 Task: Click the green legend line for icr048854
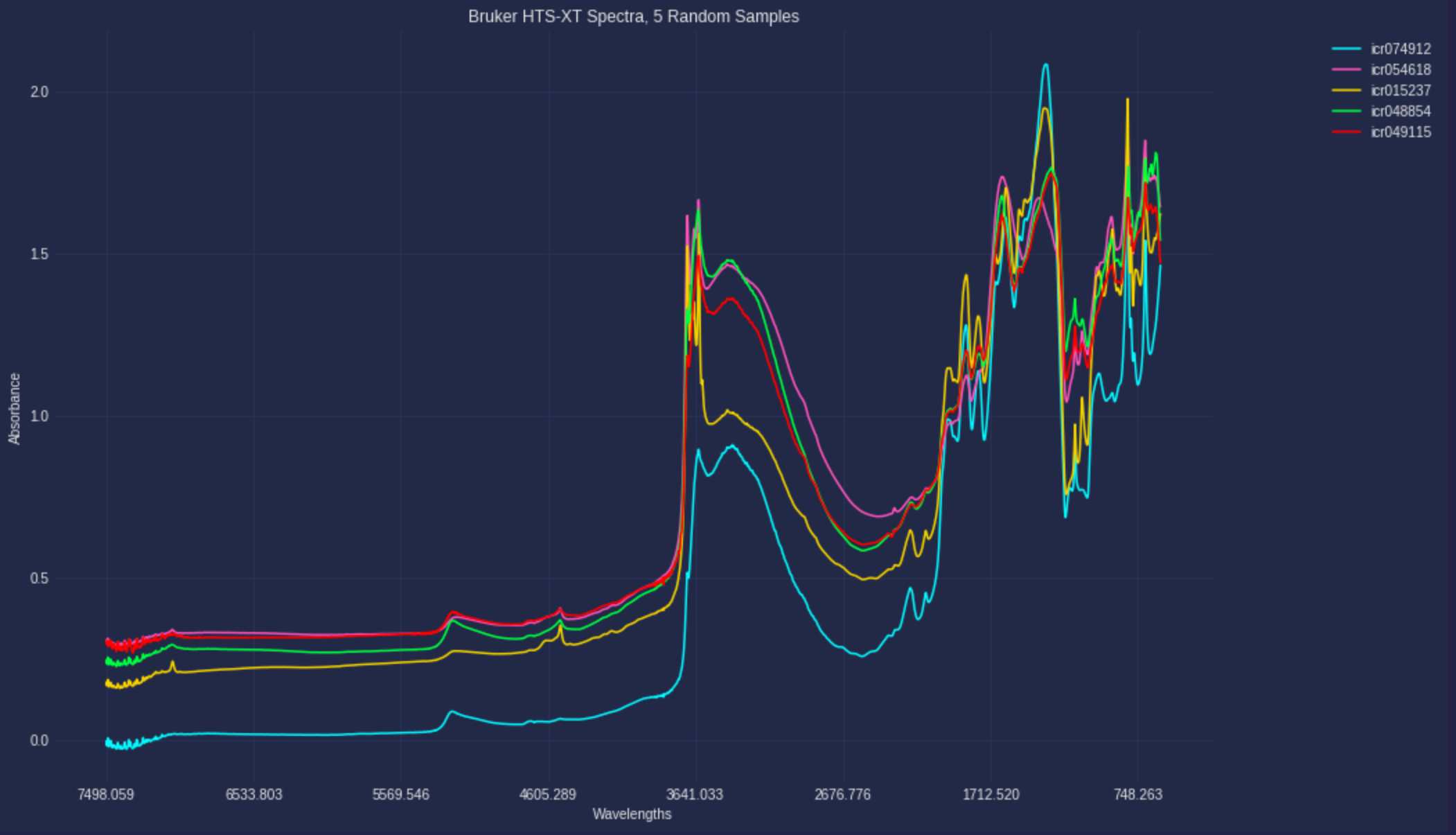click(x=1347, y=111)
